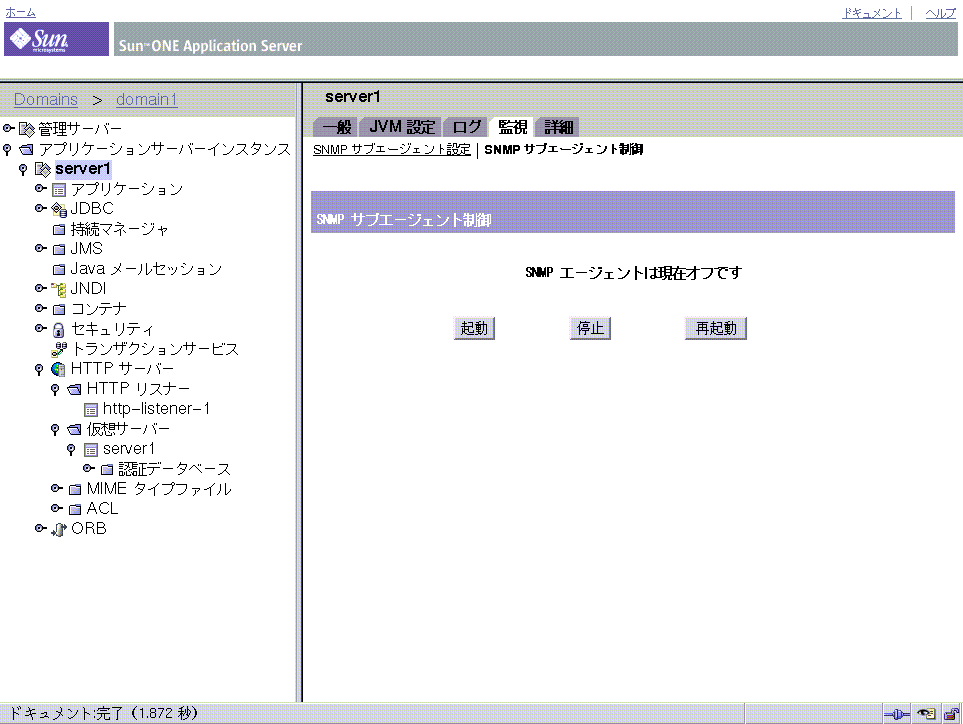Click the padlock security icon in status bar
Screen dimensions: 963x724
tap(951, 714)
